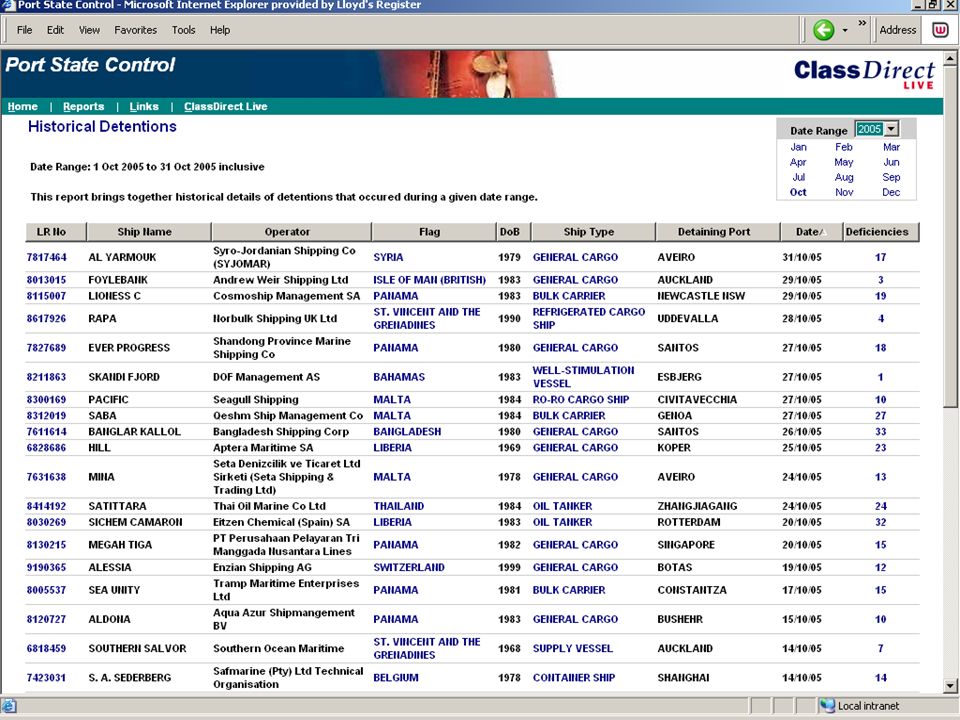Click SUPPLY VESSEL type link
960x720 pixels.
pos(572,648)
